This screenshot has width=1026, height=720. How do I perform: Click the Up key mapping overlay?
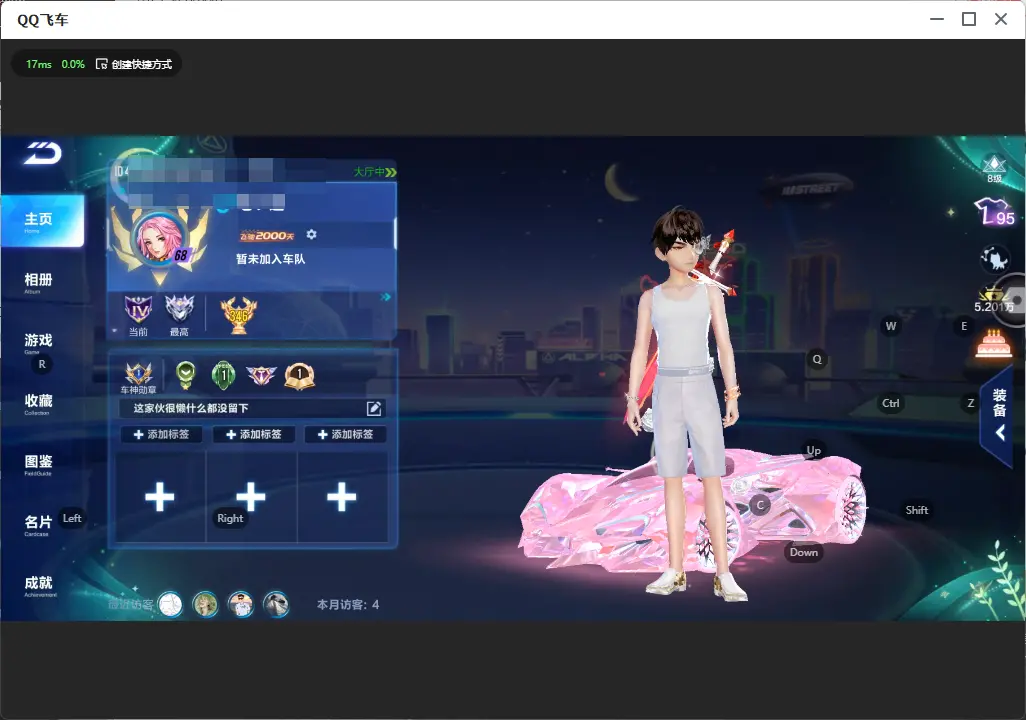(x=813, y=450)
